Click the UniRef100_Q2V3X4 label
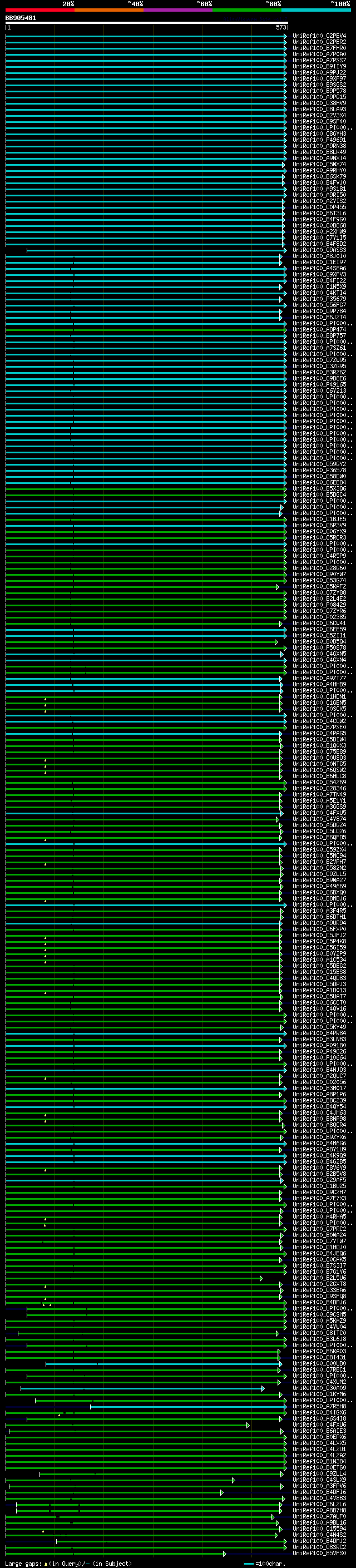The image size is (356, 1568). click(319, 115)
